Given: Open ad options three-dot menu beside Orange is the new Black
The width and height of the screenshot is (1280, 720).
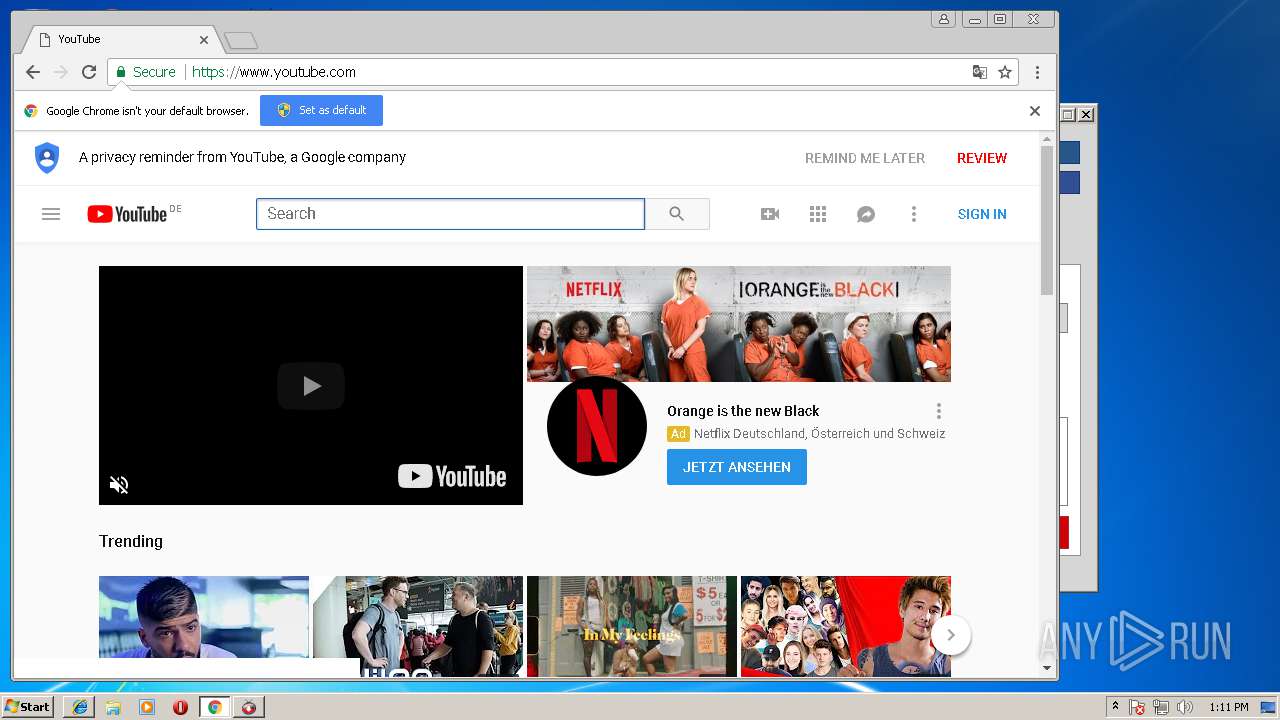Looking at the screenshot, I should click(x=938, y=411).
